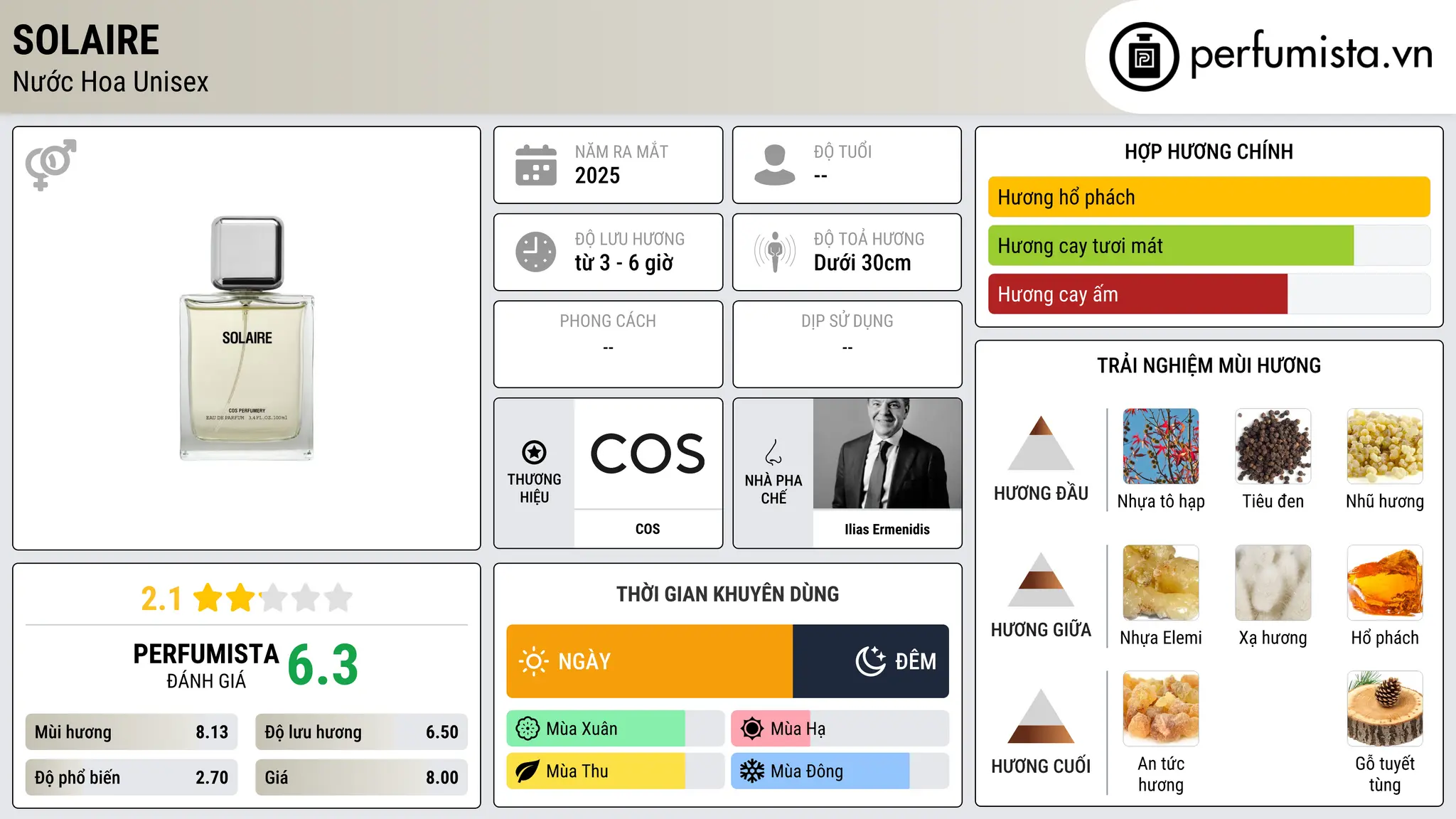The height and width of the screenshot is (819, 1456).
Task: Select the Nhựa Elemi note image
Action: (x=1161, y=583)
